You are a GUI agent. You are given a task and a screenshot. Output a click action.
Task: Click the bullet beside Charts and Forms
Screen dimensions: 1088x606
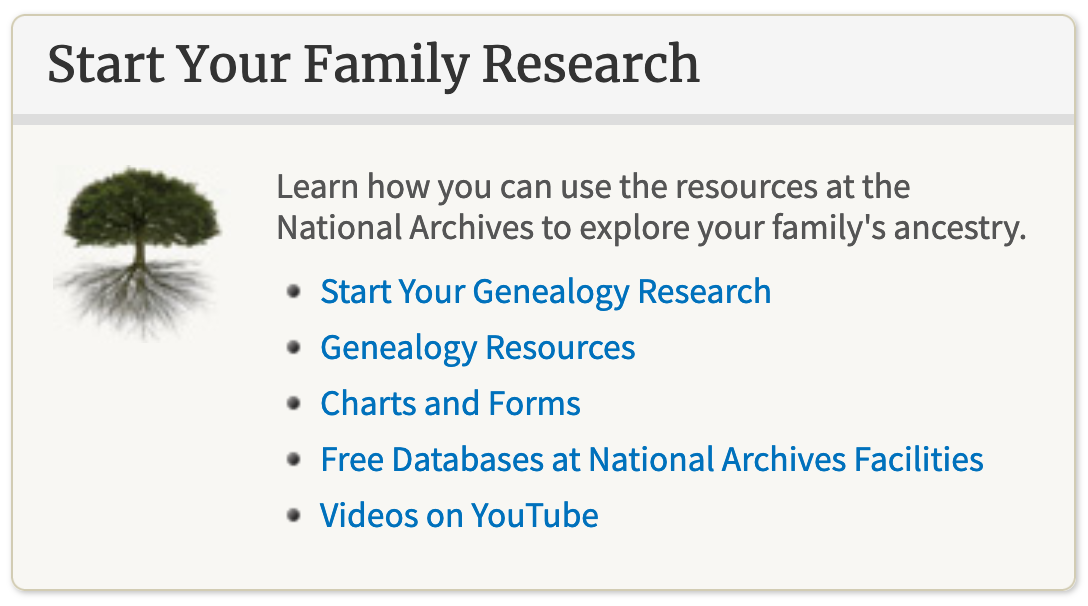[x=294, y=403]
